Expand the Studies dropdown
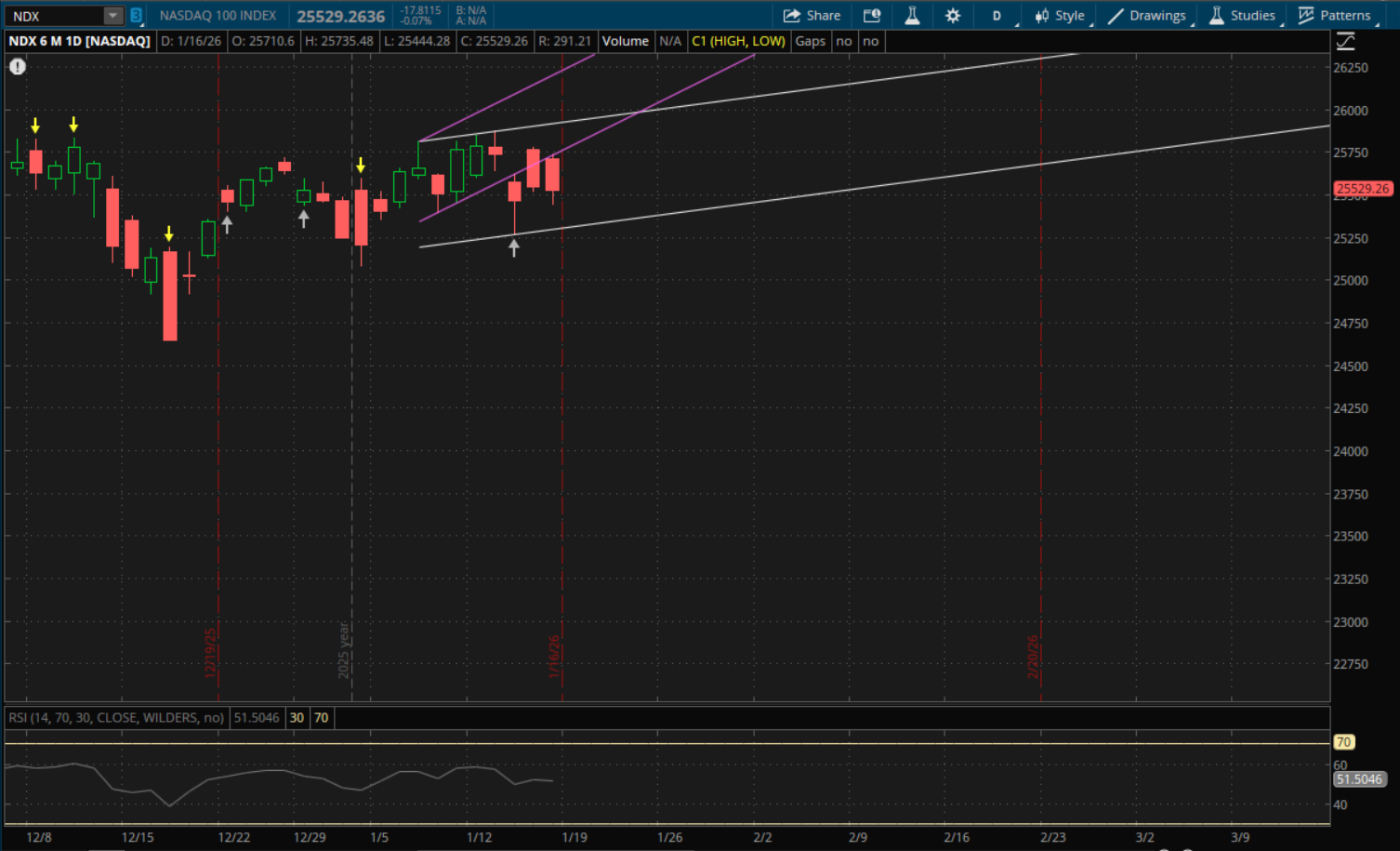This screenshot has height=851, width=1400. [1242, 16]
